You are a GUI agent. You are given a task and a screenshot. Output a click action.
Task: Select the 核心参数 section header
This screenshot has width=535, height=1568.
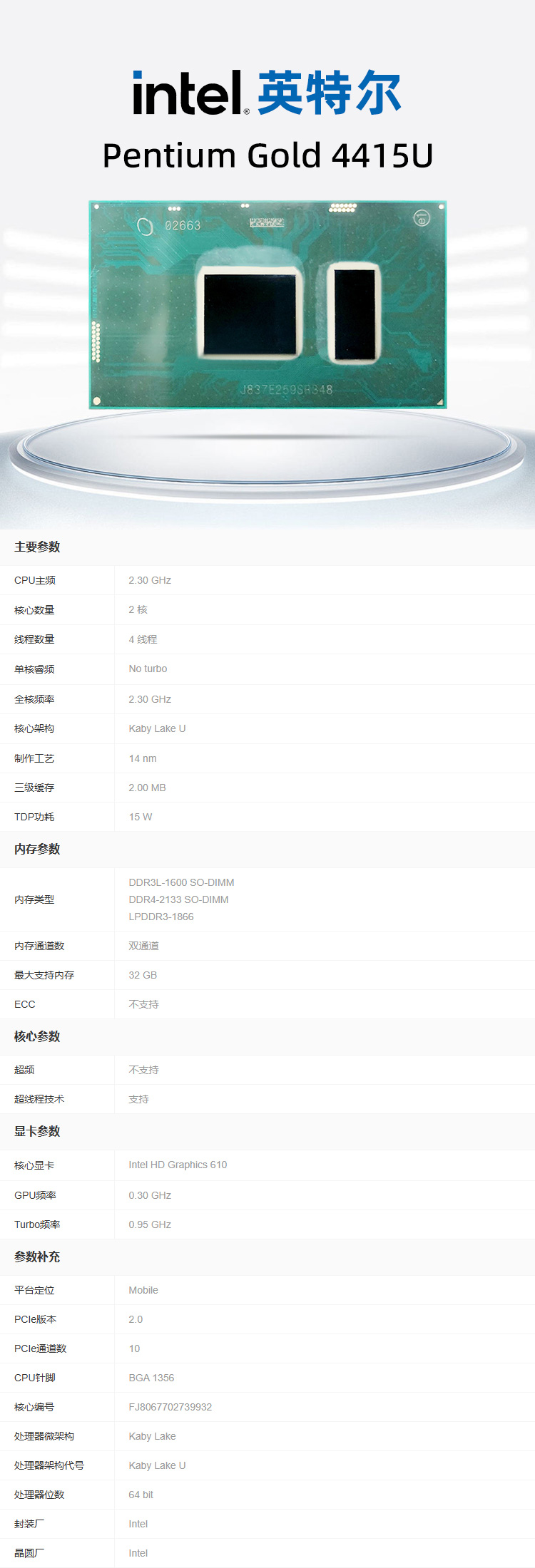pos(37,1036)
